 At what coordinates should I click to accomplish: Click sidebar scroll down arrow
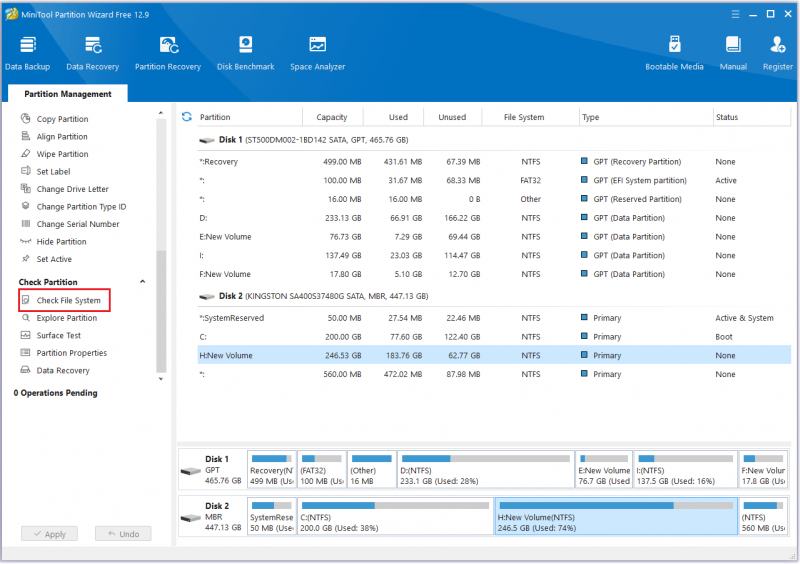161,379
